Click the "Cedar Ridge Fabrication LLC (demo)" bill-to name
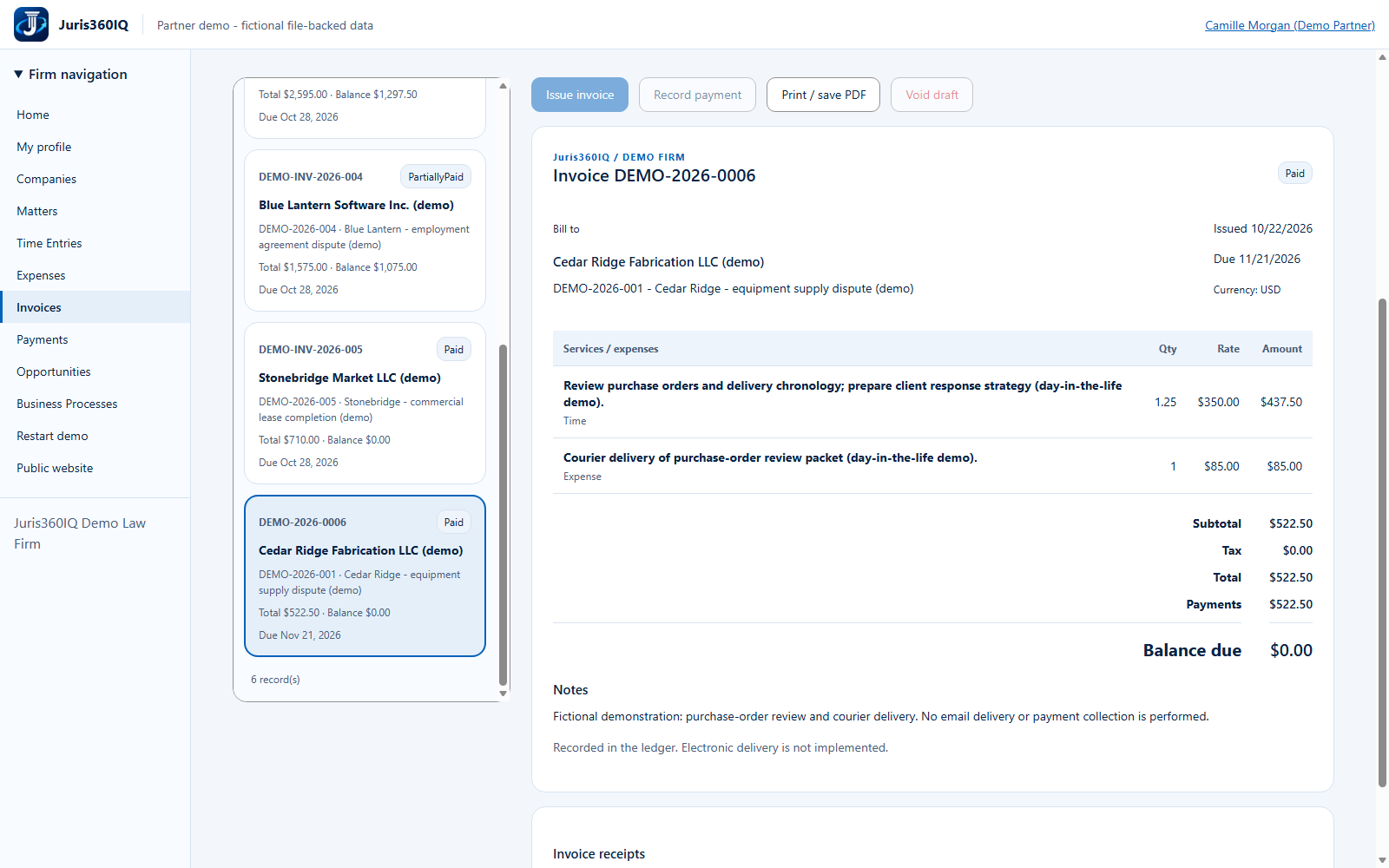This screenshot has width=1389, height=868. coord(658,262)
